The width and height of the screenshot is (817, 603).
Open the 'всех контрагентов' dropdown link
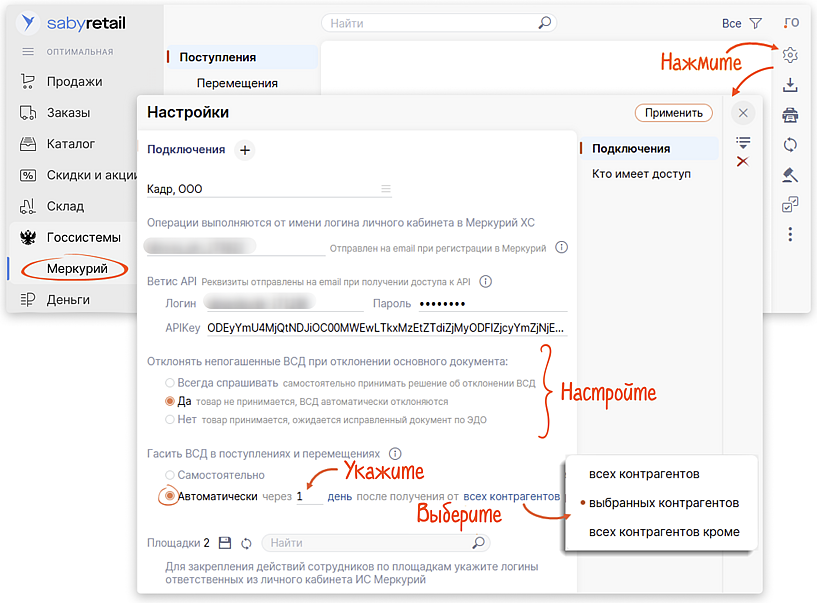(511, 497)
